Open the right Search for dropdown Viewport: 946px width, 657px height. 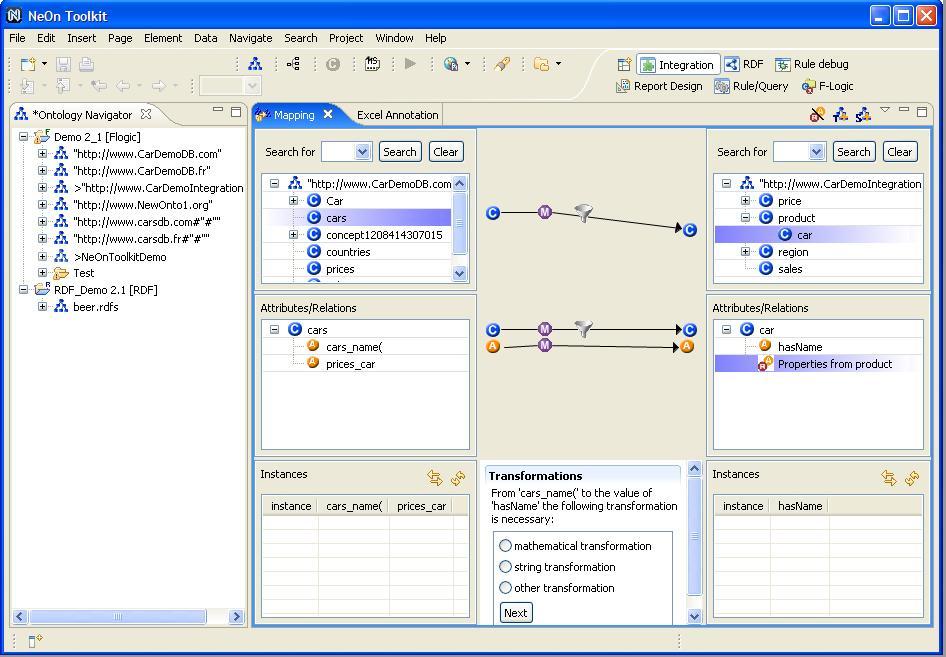tap(816, 152)
